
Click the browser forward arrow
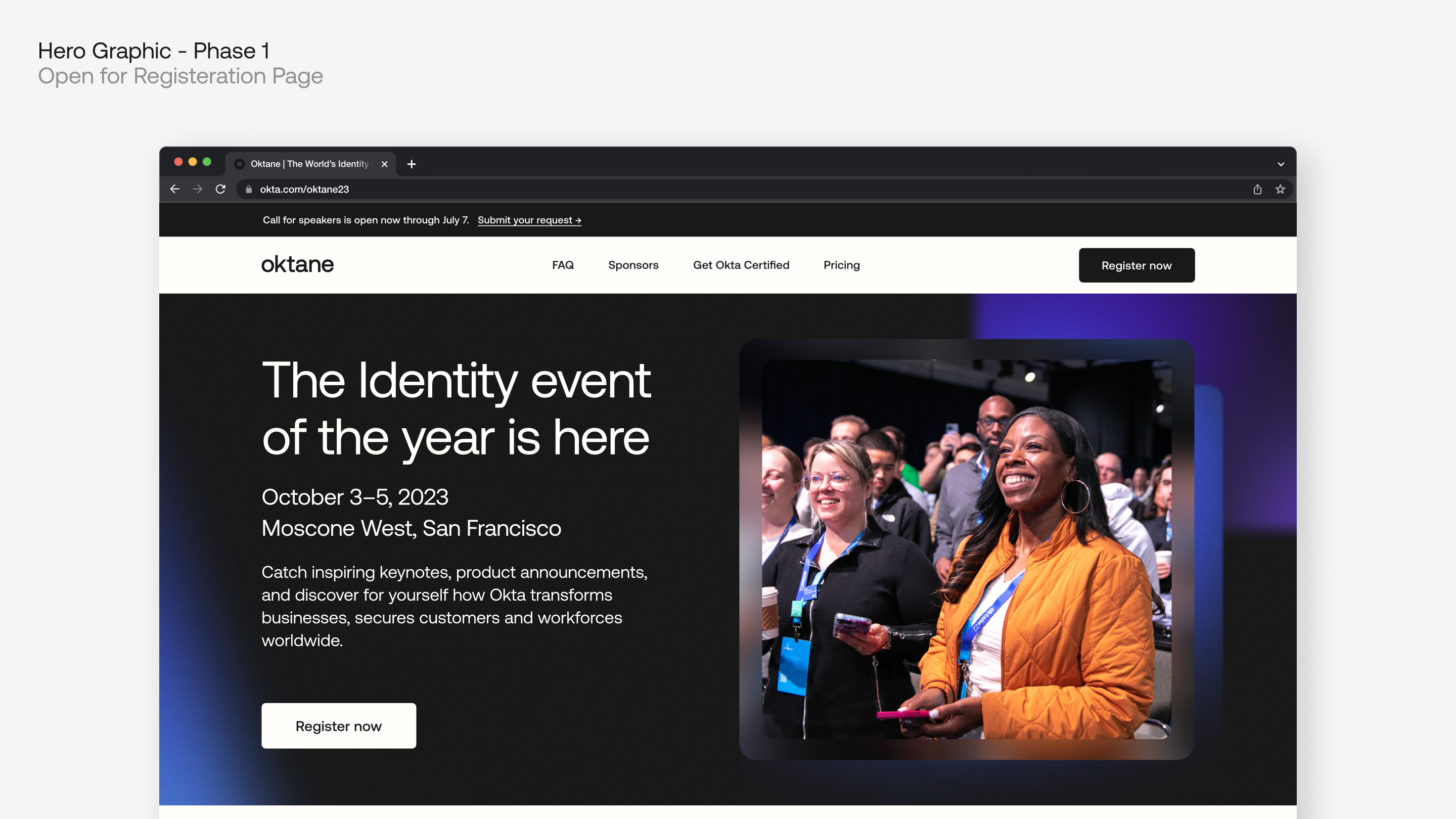point(197,190)
